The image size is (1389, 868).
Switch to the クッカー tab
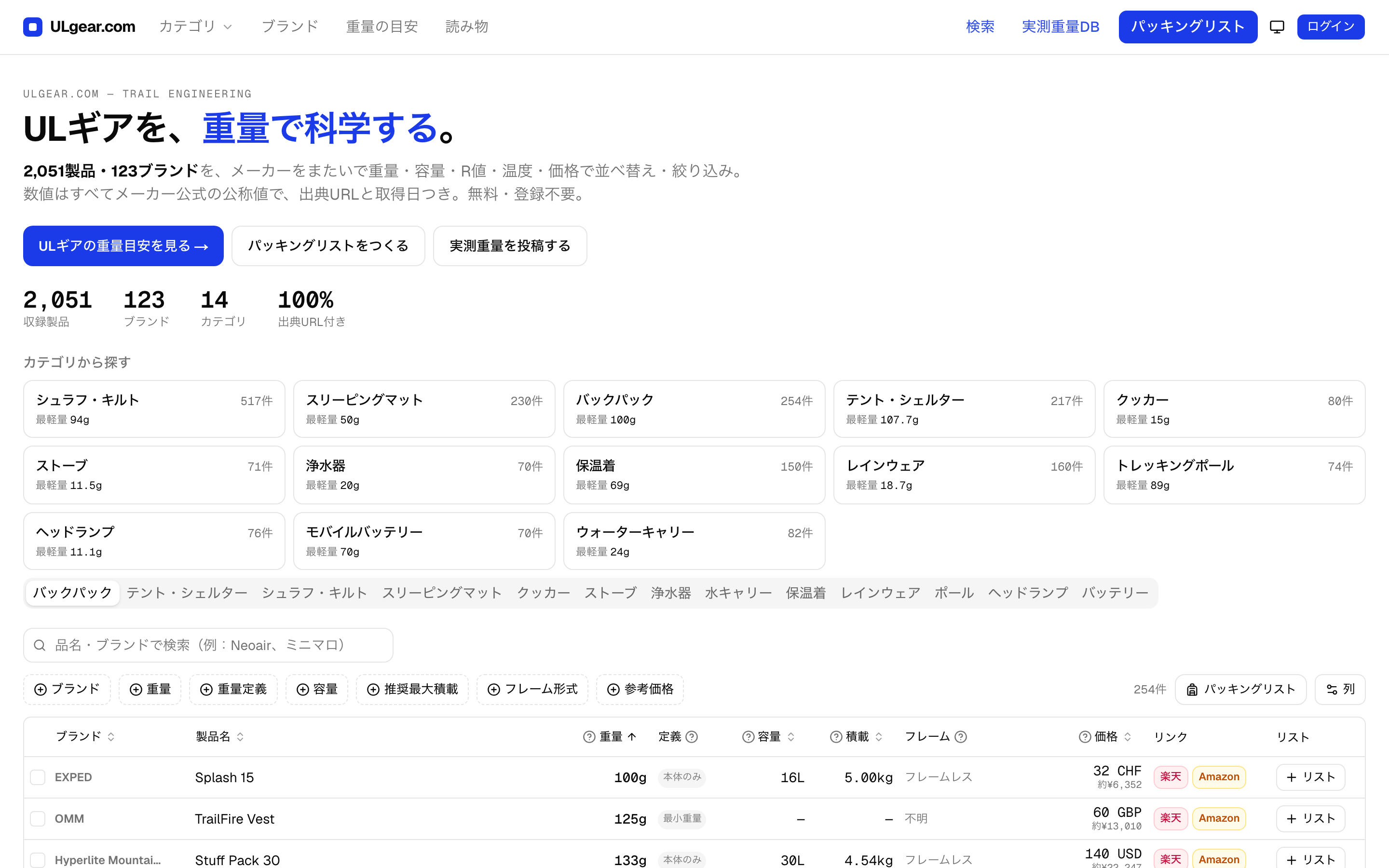[x=543, y=593]
